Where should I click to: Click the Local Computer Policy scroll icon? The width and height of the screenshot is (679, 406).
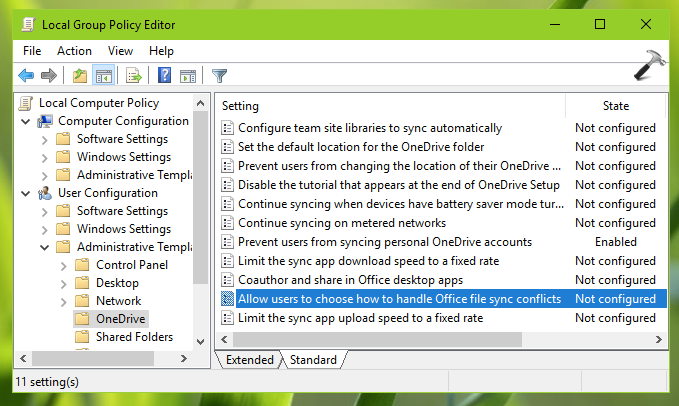(x=26, y=103)
